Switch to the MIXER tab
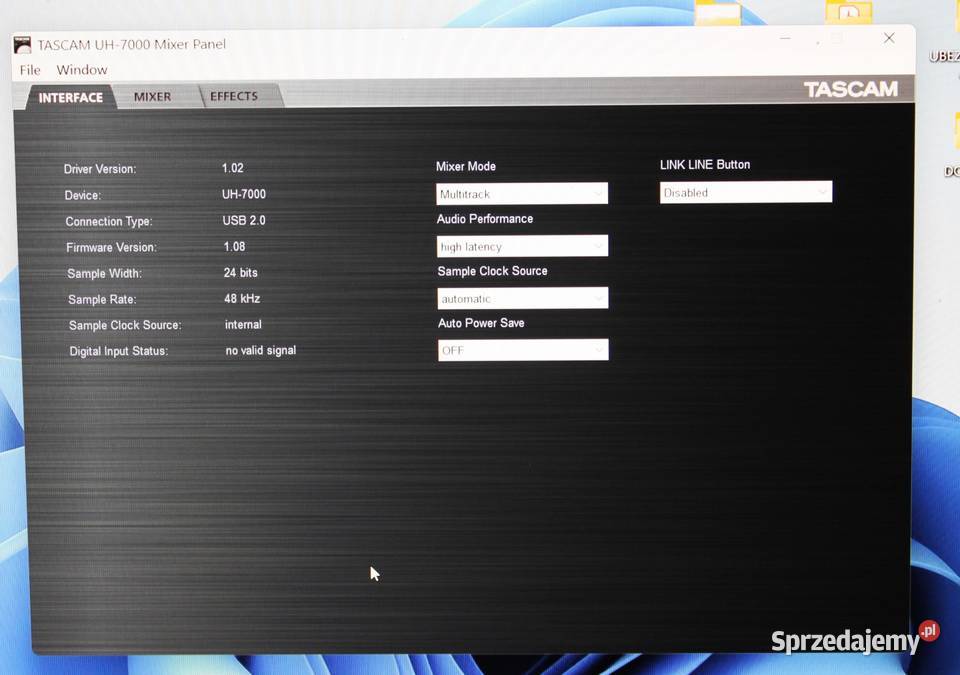960x675 pixels. coord(152,97)
